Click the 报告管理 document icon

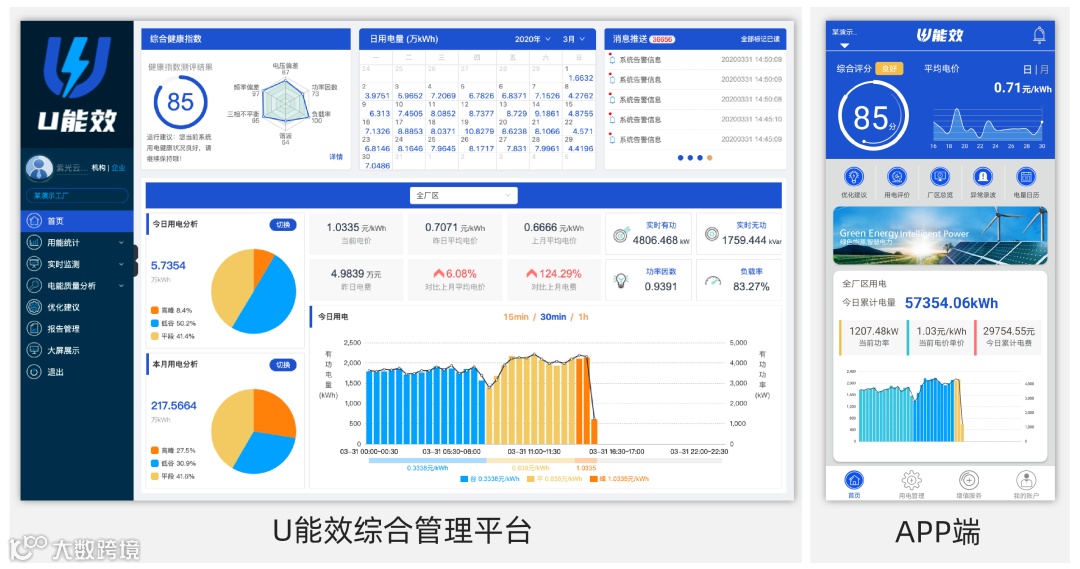click(34, 328)
